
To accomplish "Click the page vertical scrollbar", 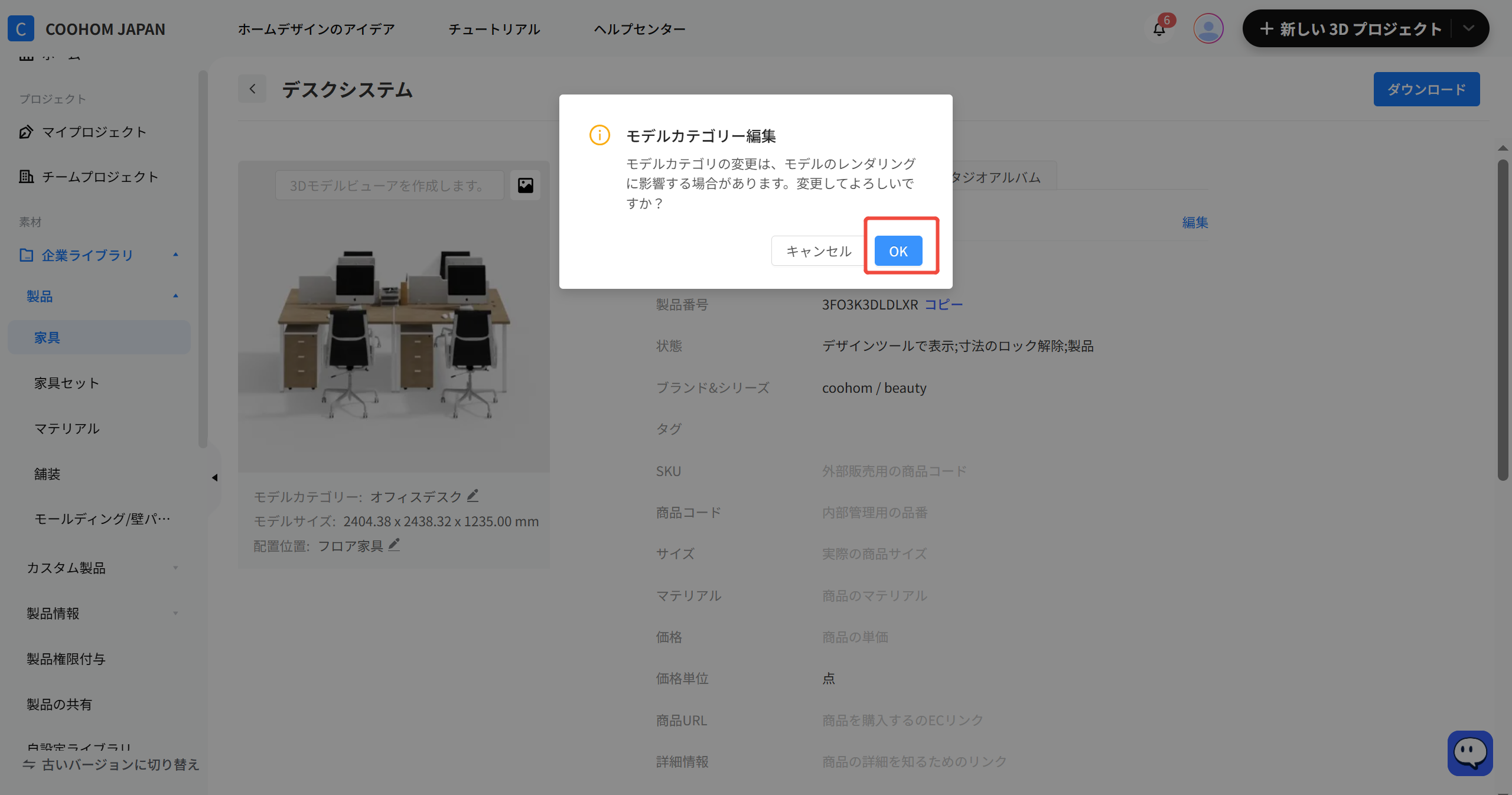I will (x=1503, y=319).
